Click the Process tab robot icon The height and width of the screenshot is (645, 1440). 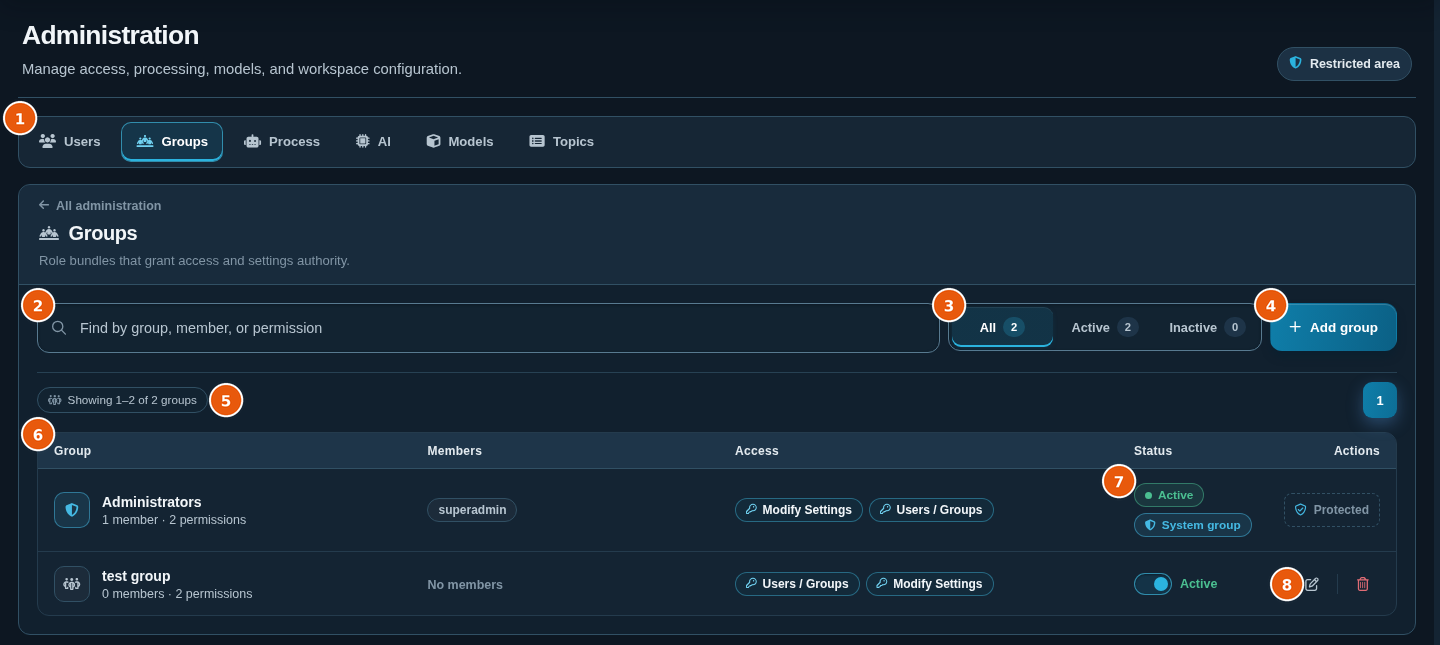252,141
